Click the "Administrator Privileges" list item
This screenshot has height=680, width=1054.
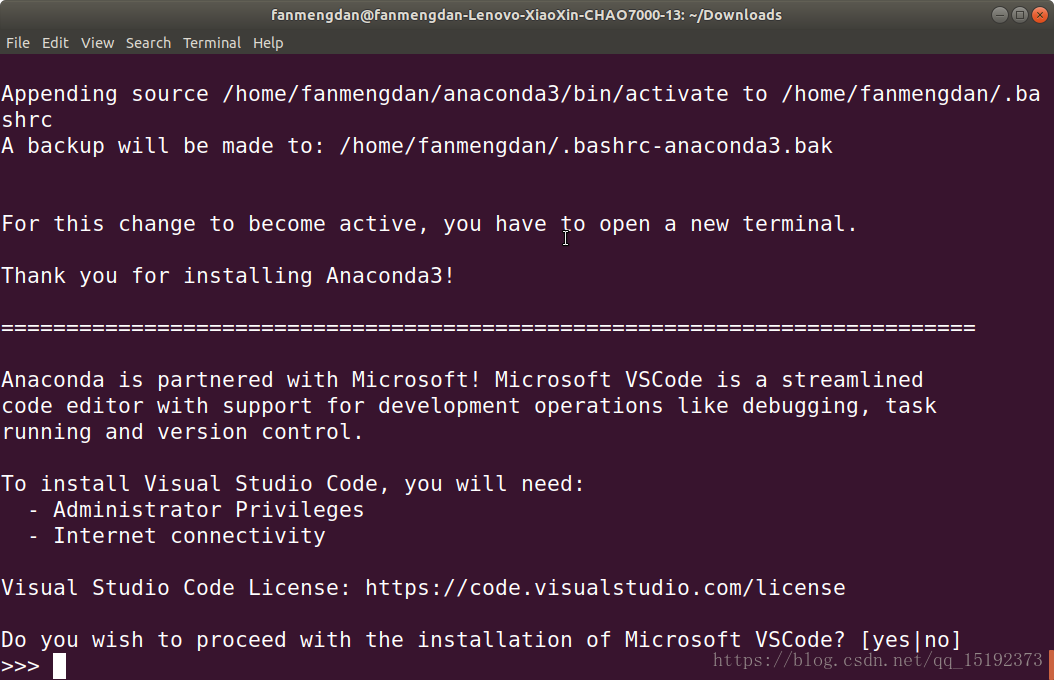[208, 510]
